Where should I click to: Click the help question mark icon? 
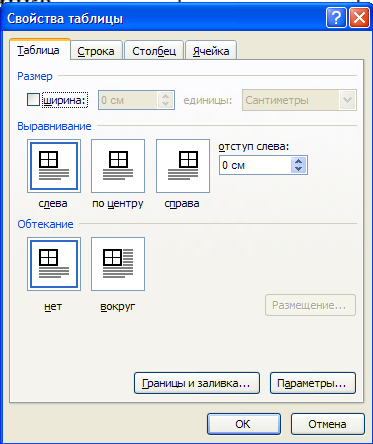[x=336, y=18]
